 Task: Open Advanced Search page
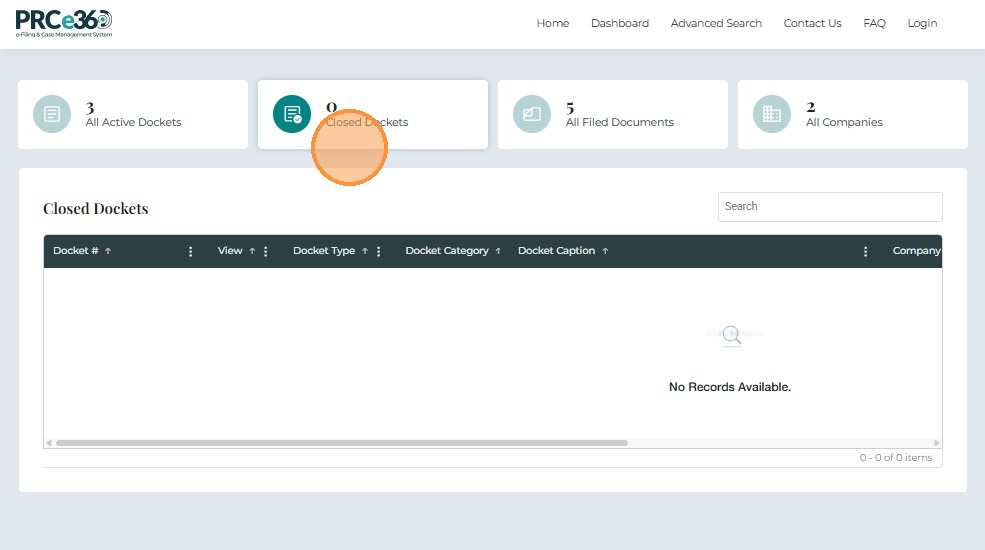[716, 23]
